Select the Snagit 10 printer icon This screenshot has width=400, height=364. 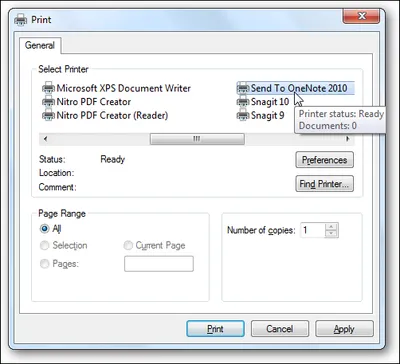click(243, 102)
